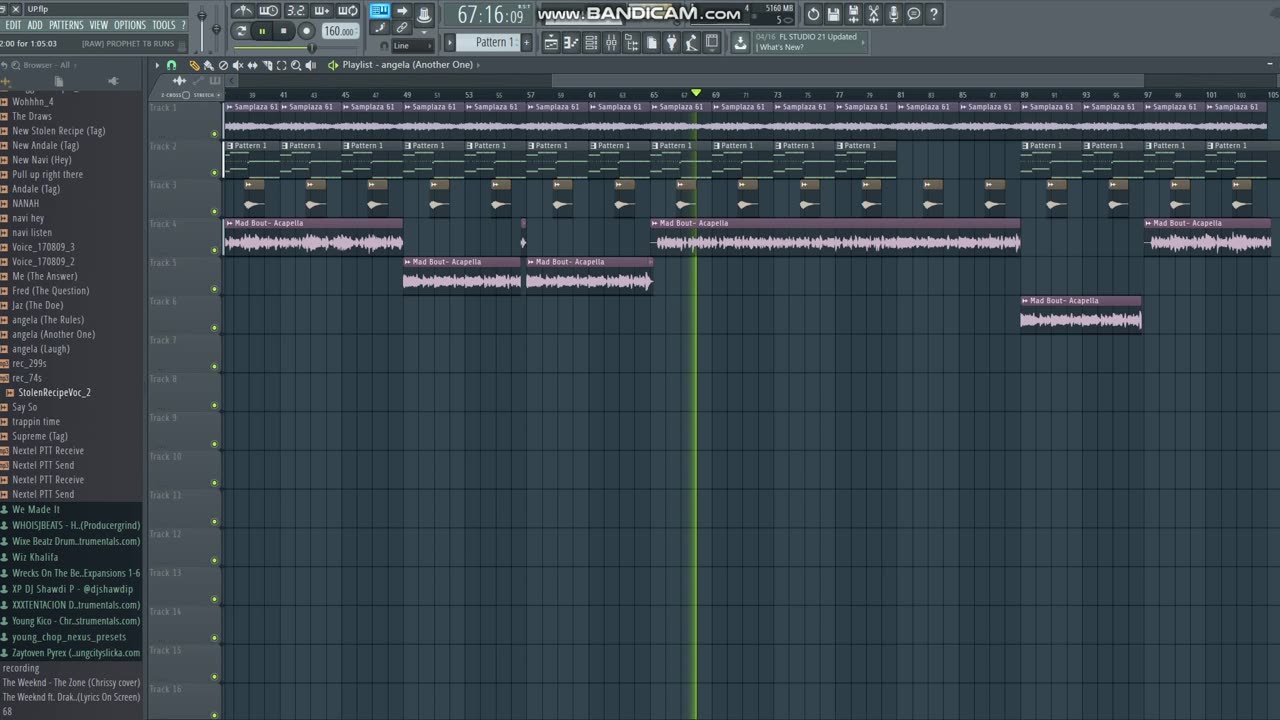This screenshot has width=1280, height=720.
Task: Add a new pattern with the plus button
Action: [x=527, y=42]
